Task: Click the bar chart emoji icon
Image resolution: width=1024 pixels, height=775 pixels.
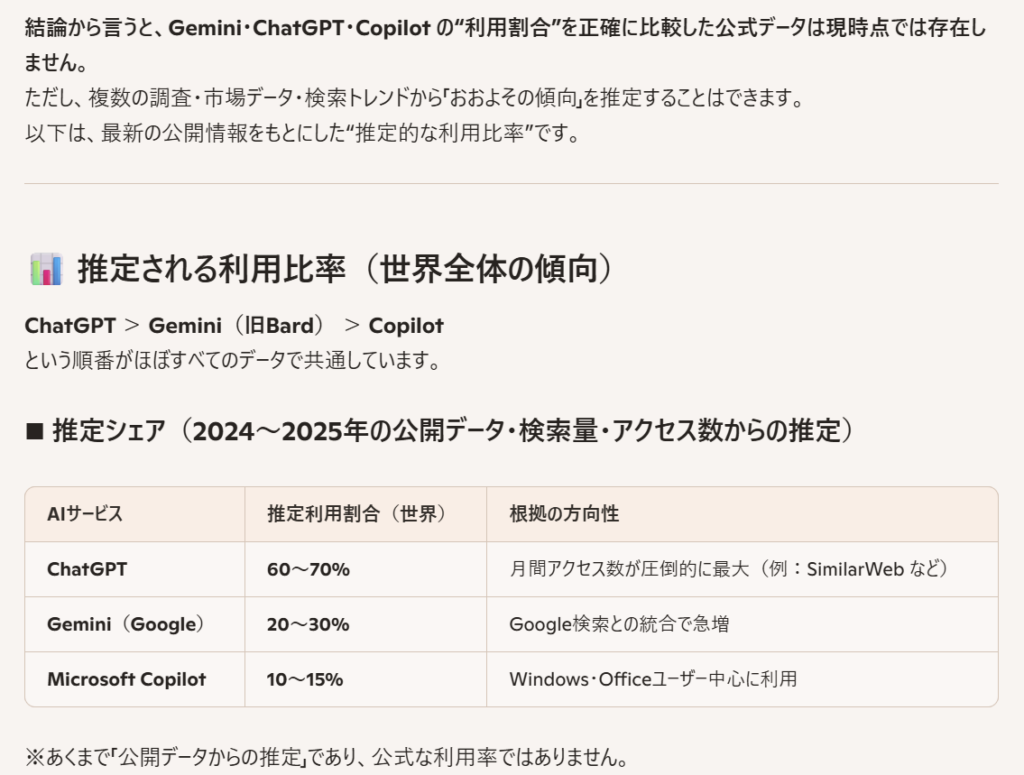Action: click(46, 269)
